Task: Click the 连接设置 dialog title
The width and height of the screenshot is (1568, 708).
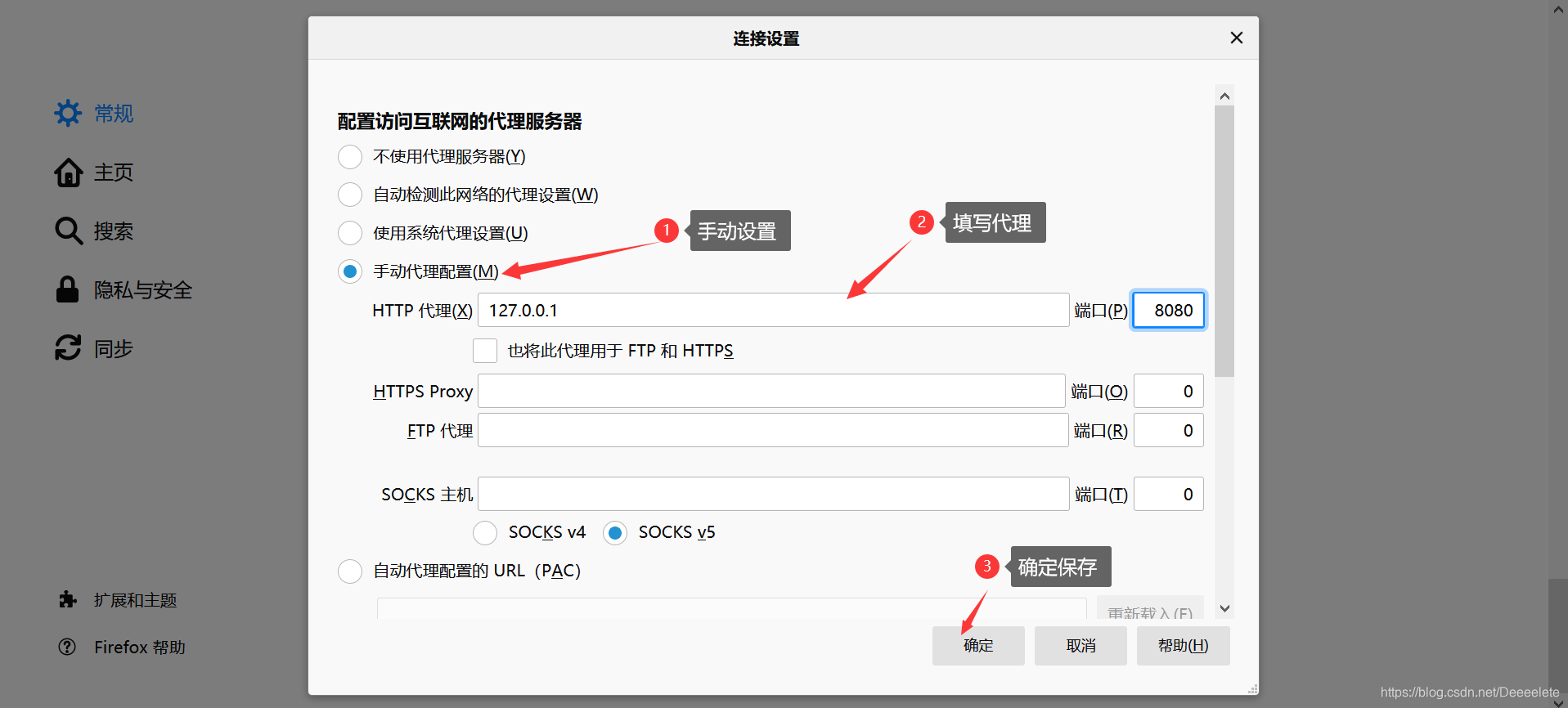Action: (x=766, y=38)
